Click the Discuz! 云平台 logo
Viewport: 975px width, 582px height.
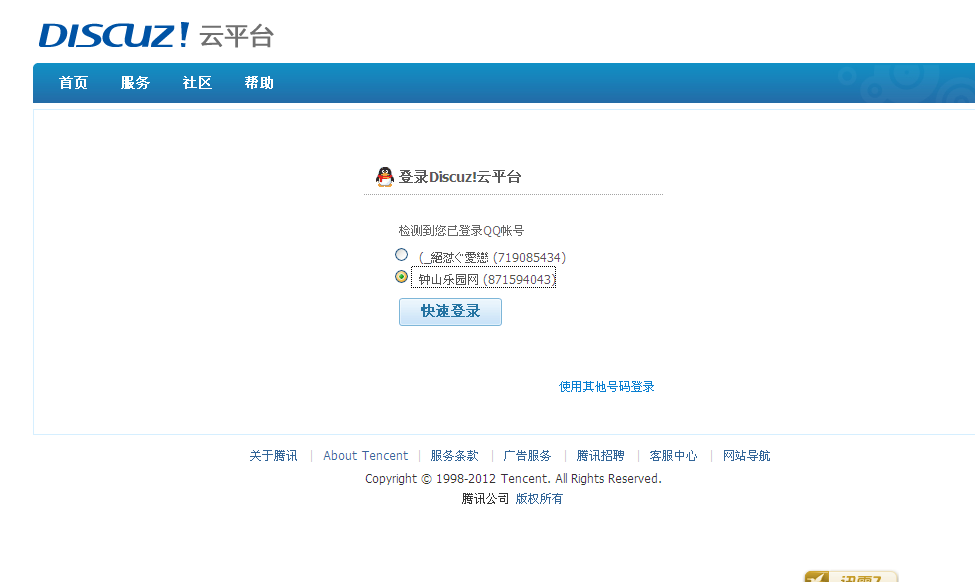tap(156, 35)
